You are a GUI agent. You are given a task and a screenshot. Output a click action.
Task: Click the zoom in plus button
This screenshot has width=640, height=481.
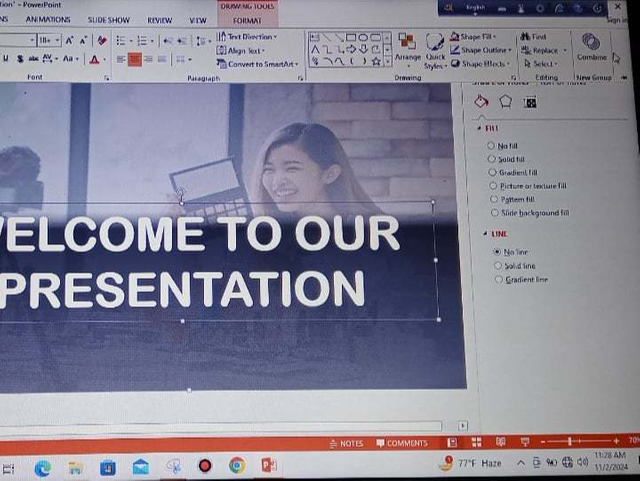[616, 441]
